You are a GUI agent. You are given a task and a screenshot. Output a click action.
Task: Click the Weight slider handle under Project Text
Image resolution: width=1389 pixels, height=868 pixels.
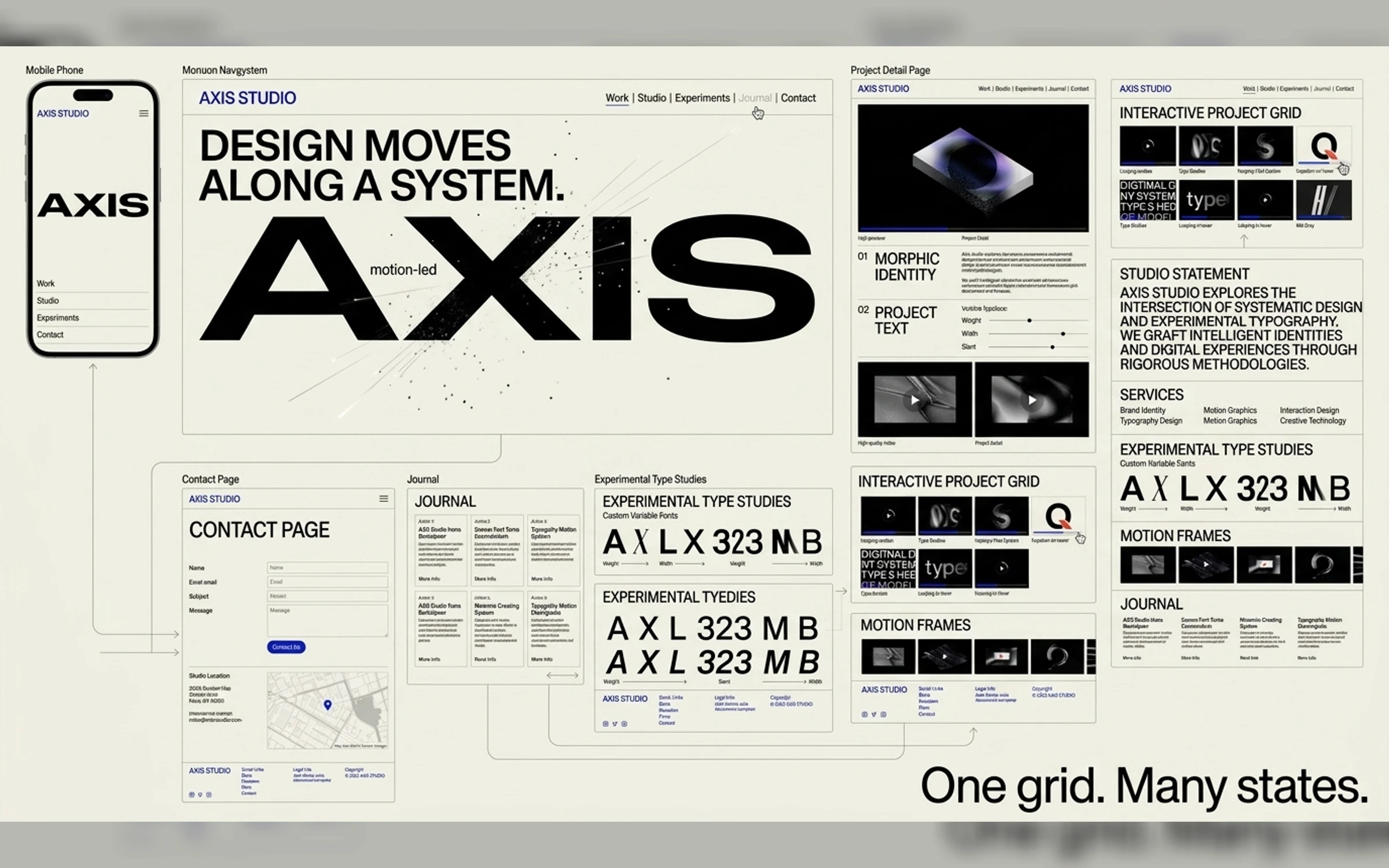click(1030, 321)
